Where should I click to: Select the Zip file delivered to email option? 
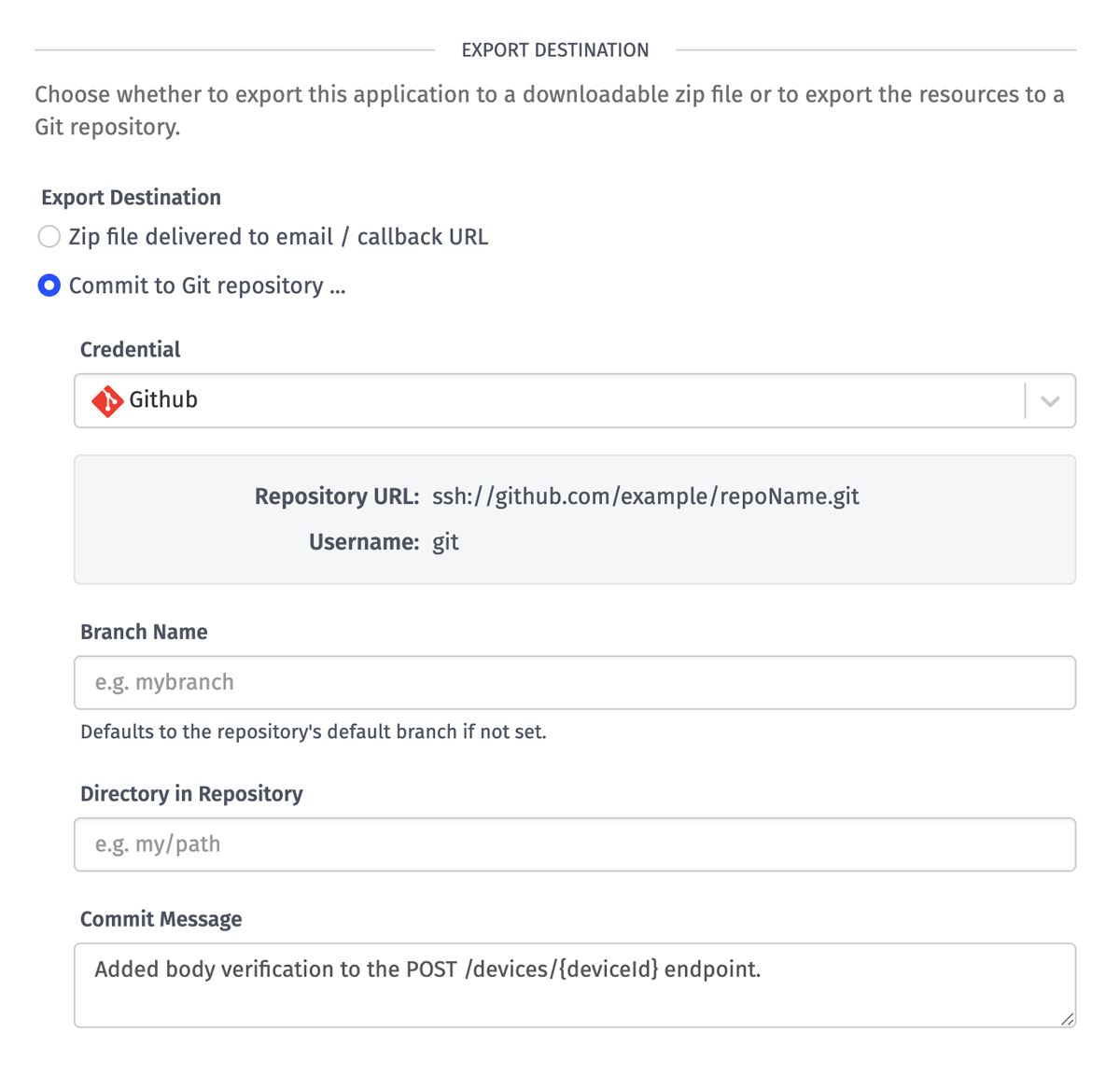click(x=49, y=237)
